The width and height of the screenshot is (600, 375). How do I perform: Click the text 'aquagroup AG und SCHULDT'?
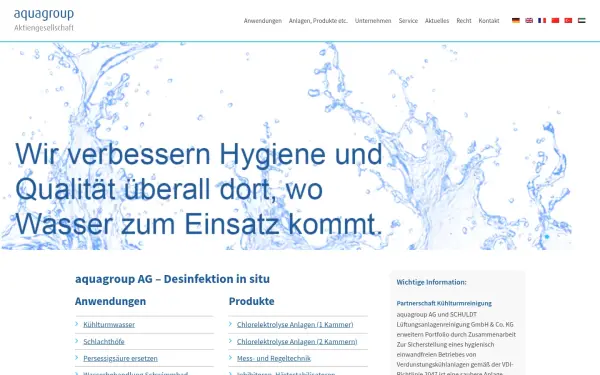coord(437,315)
